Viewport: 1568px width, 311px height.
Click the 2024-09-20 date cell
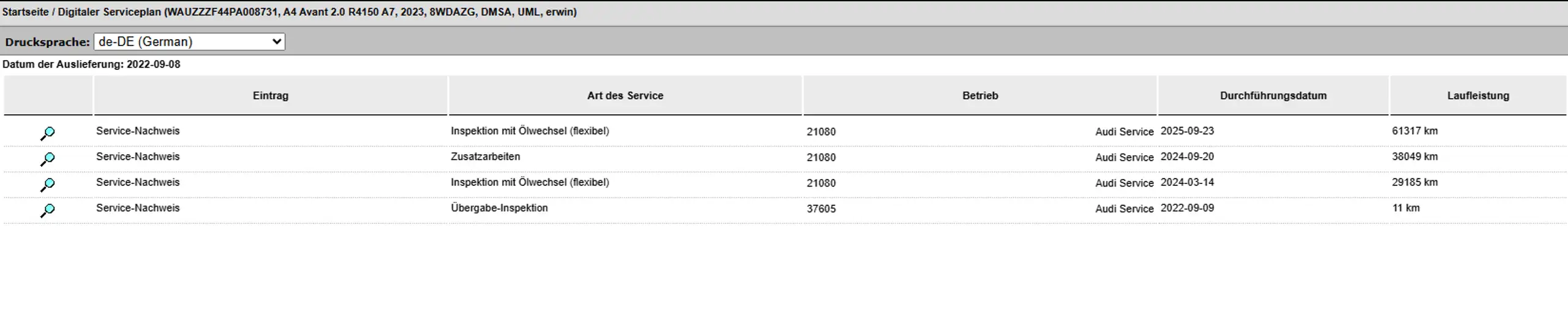(1187, 156)
